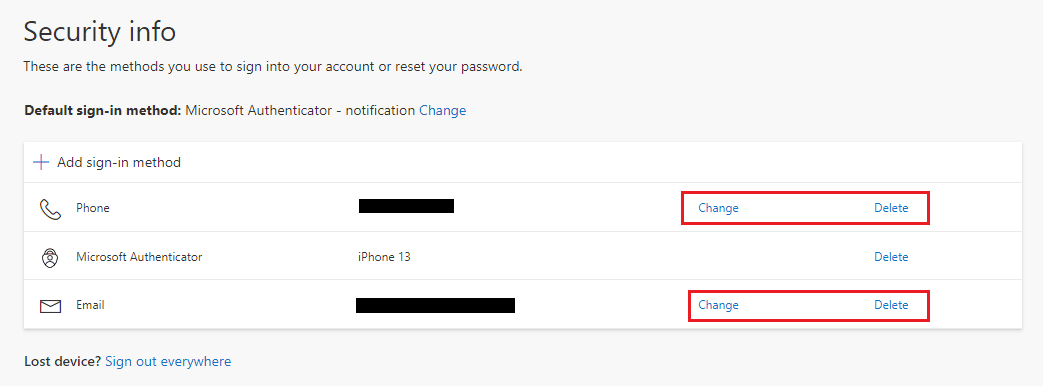1043x386 pixels.
Task: Click the Microsoft Authenticator lock icon
Action: click(50, 258)
